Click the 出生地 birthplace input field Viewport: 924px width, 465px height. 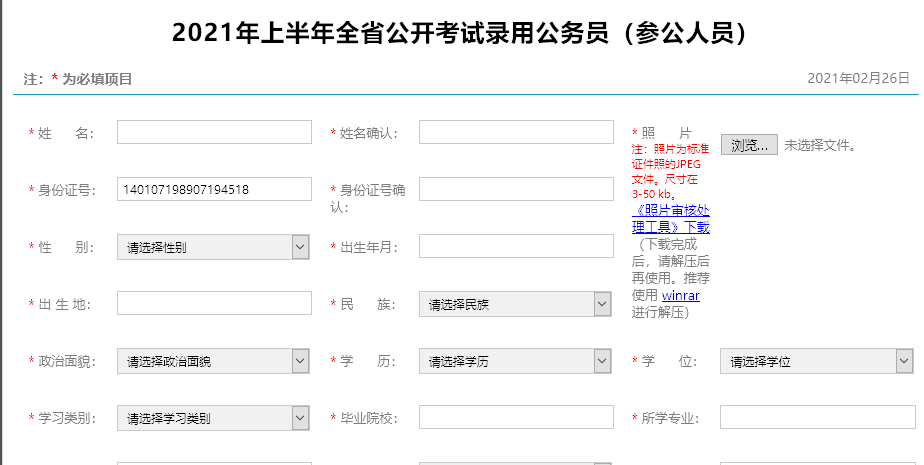(214, 304)
